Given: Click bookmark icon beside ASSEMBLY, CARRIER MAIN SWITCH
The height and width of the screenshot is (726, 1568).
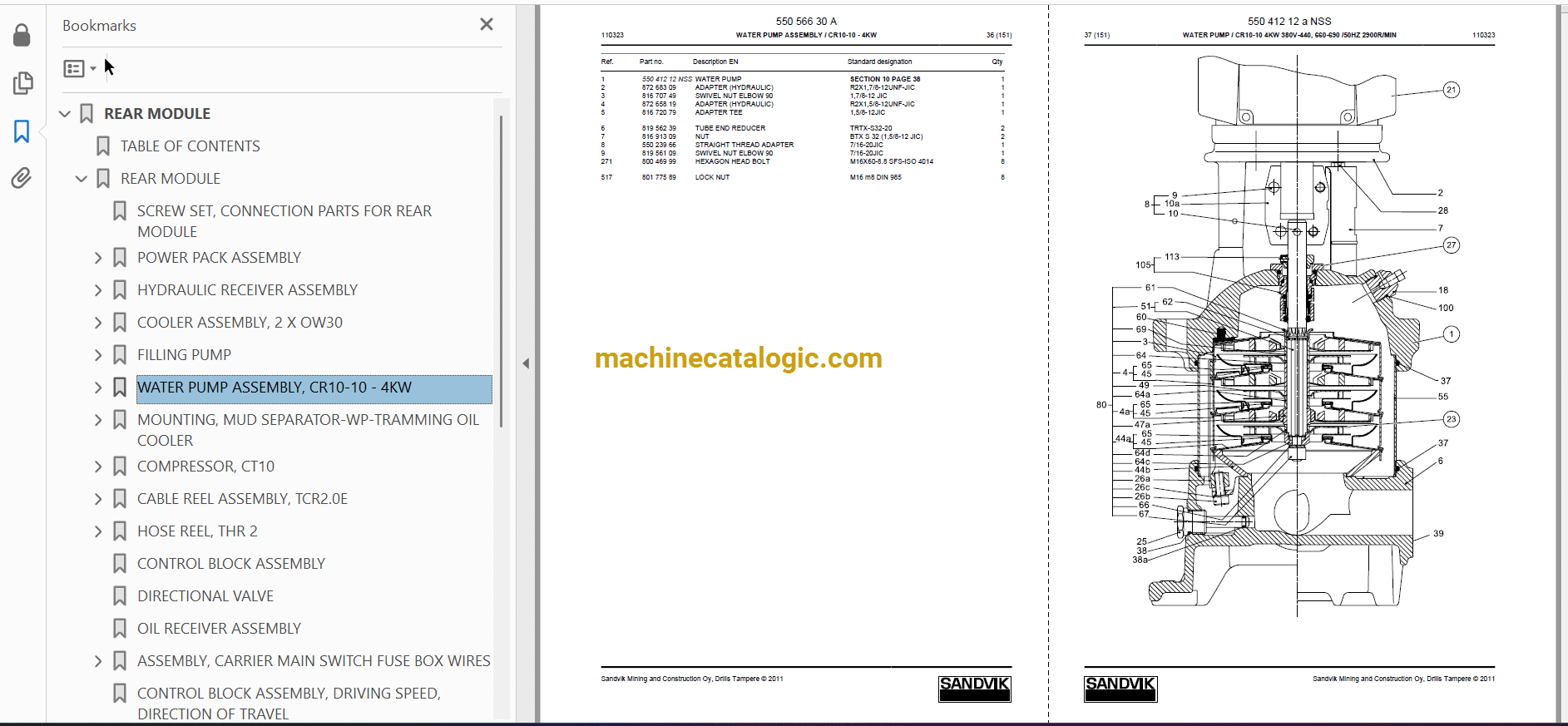Looking at the screenshot, I should pos(120,661).
